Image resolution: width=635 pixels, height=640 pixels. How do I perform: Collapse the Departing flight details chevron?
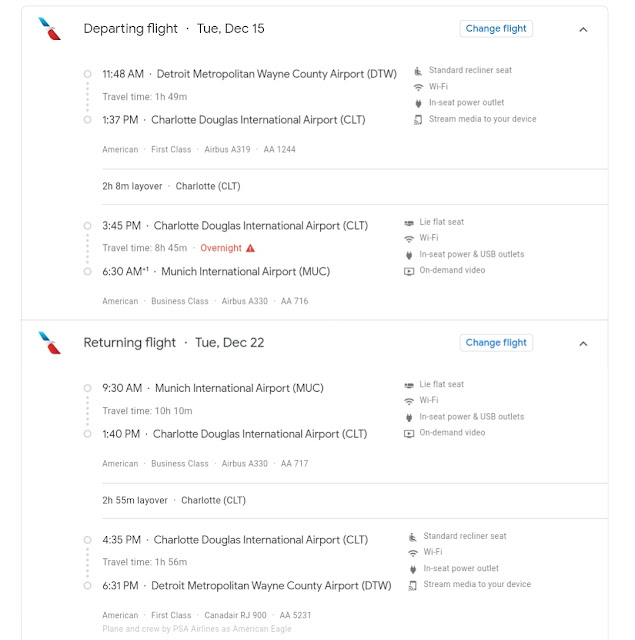coord(583,29)
